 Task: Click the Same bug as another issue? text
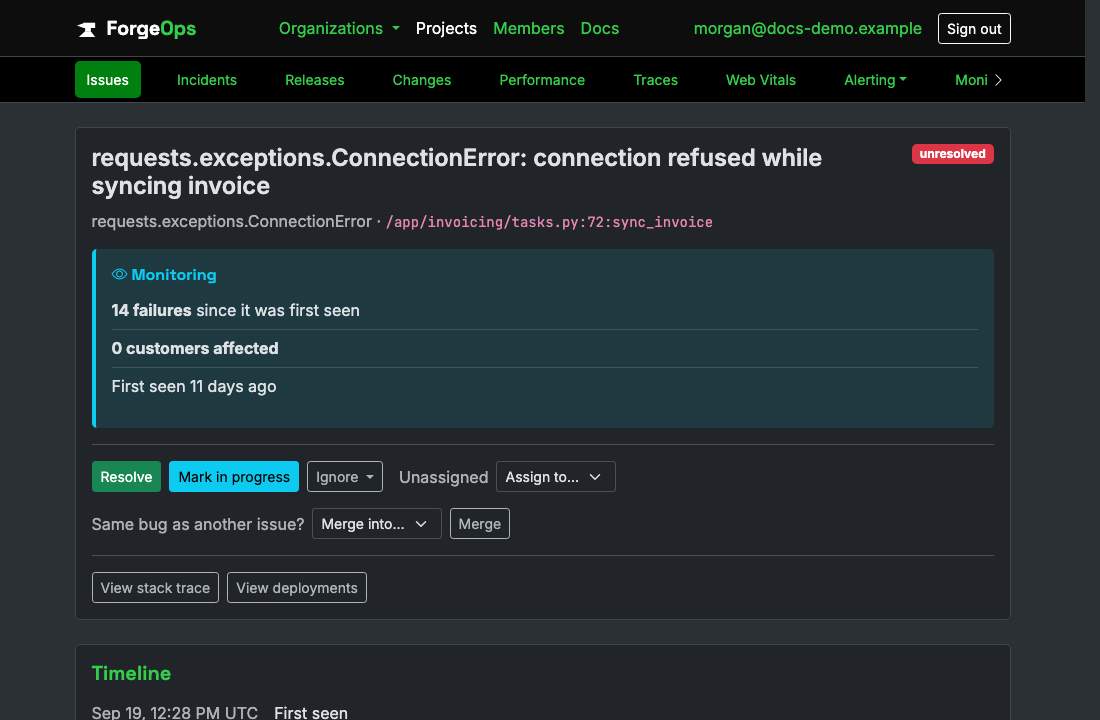tap(198, 524)
